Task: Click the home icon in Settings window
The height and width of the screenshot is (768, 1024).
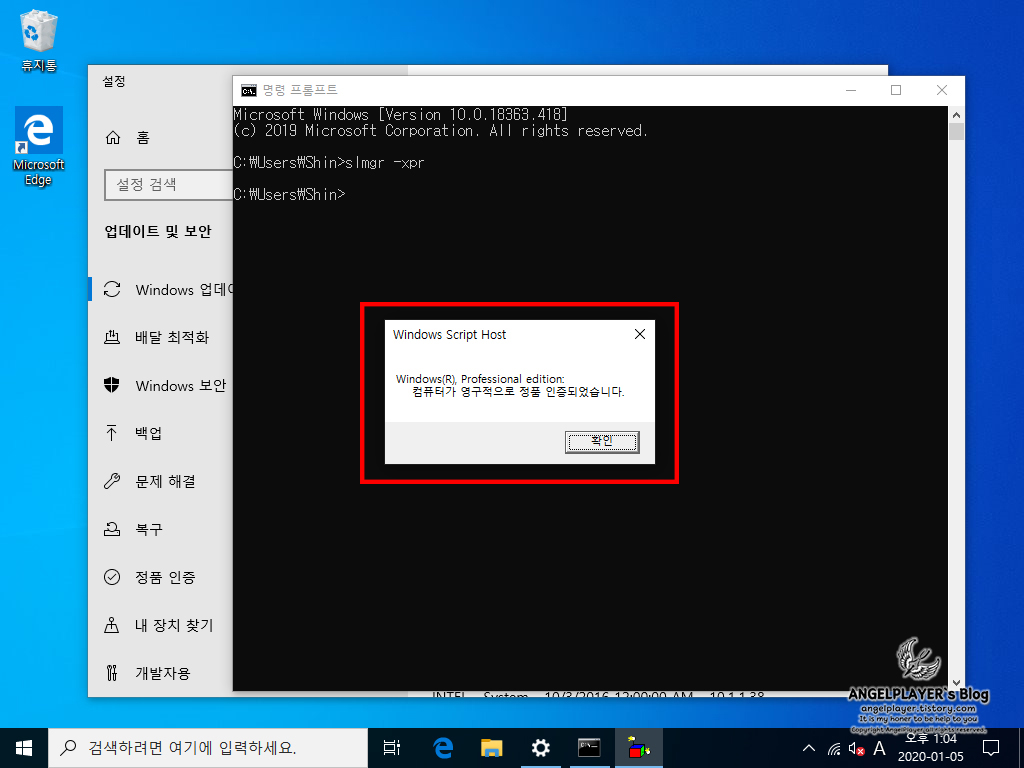Action: (113, 137)
